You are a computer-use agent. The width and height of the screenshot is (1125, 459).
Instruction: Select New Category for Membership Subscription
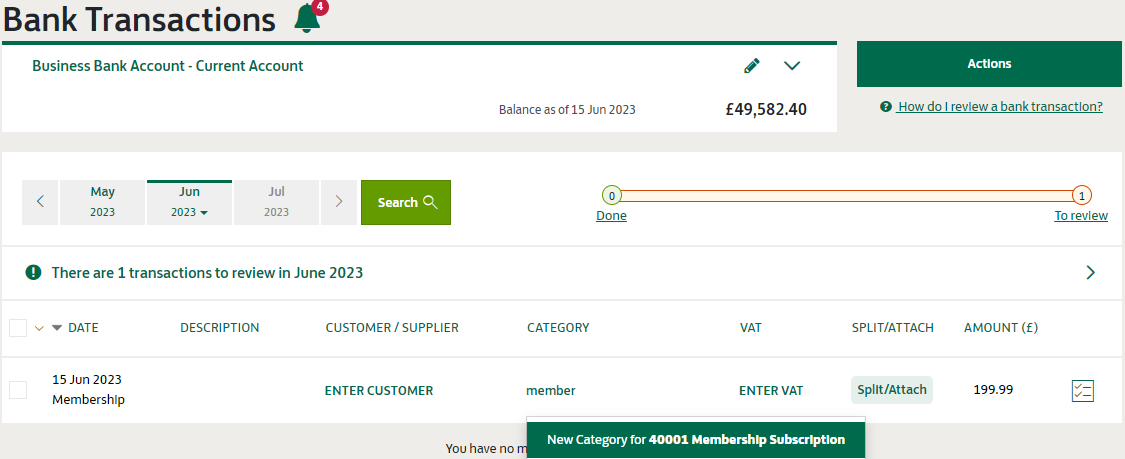695,440
